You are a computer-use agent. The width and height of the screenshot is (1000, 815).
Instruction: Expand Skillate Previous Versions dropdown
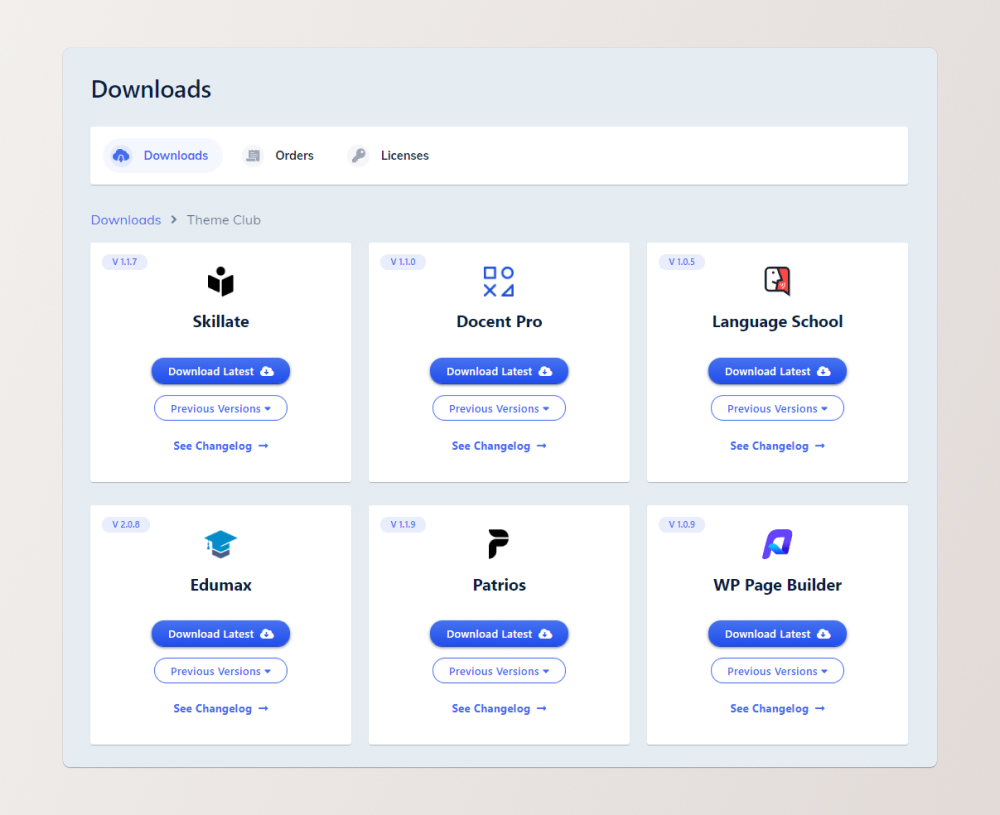221,408
